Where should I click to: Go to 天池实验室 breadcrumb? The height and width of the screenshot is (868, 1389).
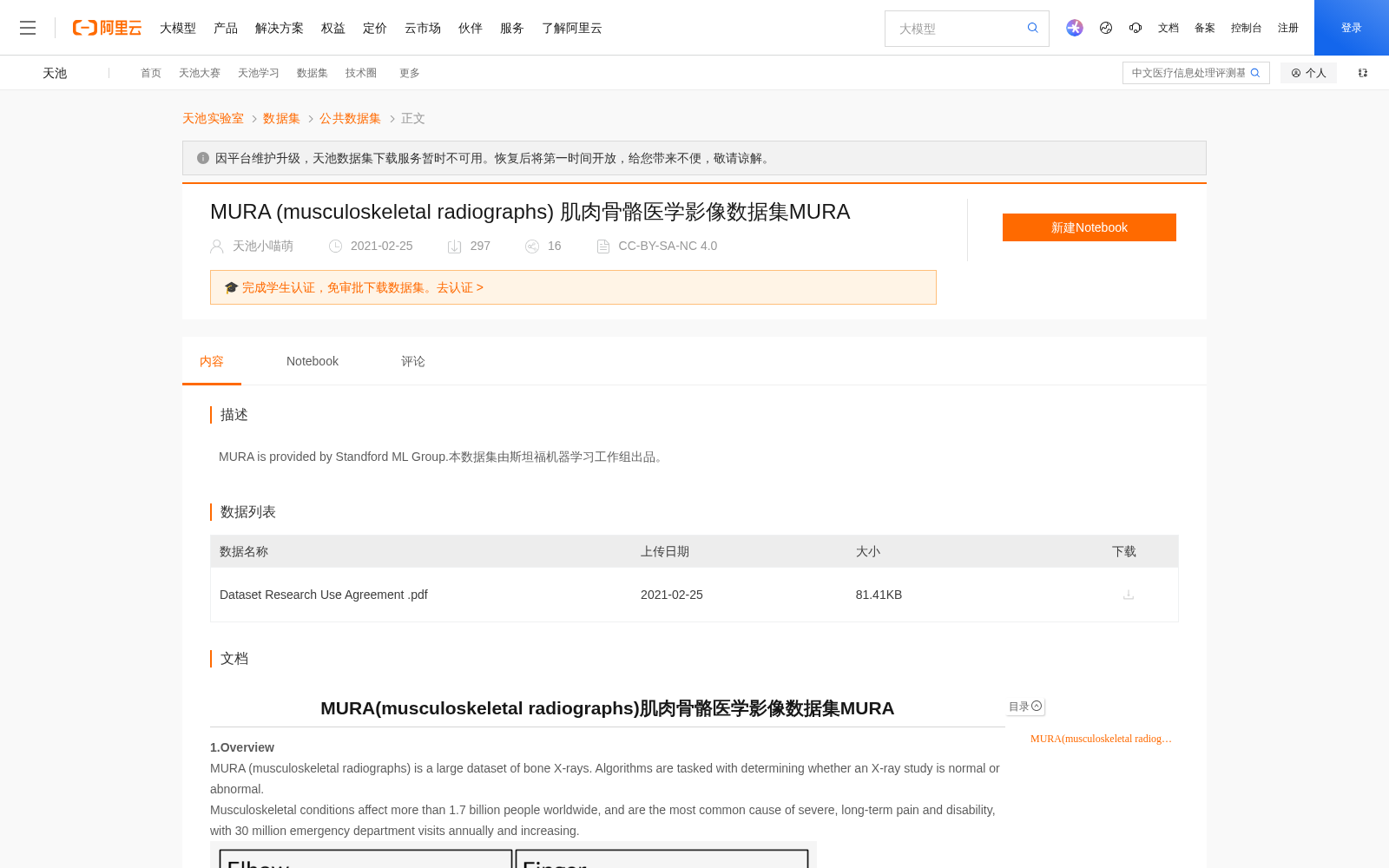coord(213,118)
